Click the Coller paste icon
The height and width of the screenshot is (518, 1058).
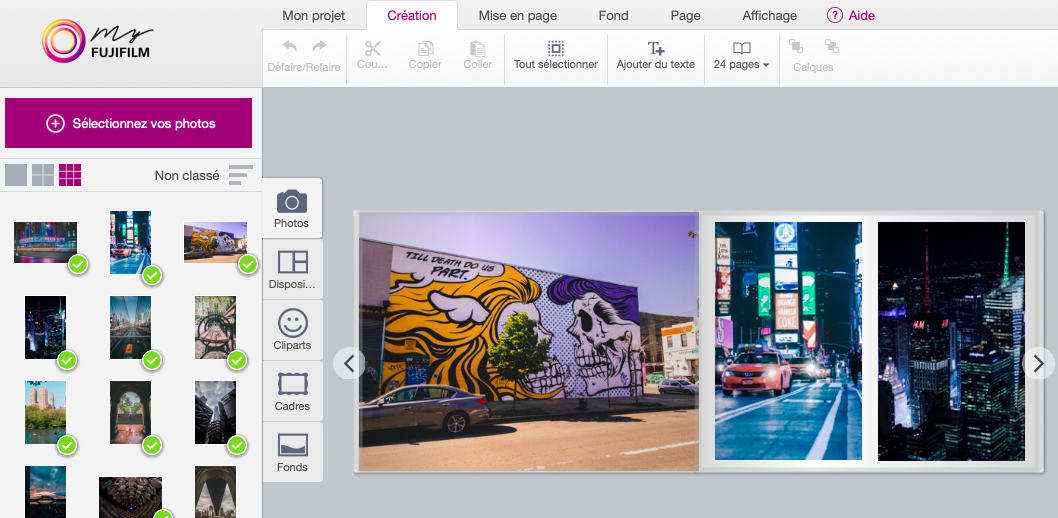click(x=478, y=49)
